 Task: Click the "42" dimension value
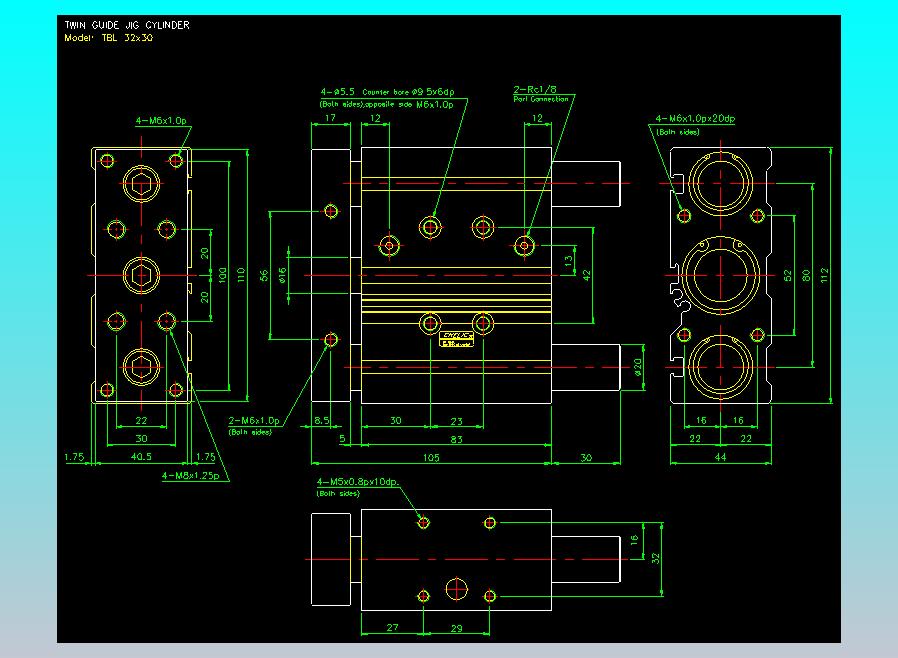586,275
